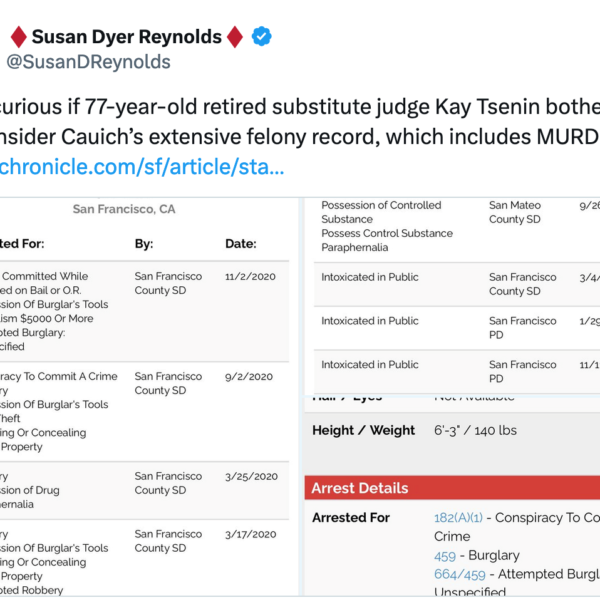600x600 pixels.
Task: Click the right red diamond emoji
Action: (235, 37)
